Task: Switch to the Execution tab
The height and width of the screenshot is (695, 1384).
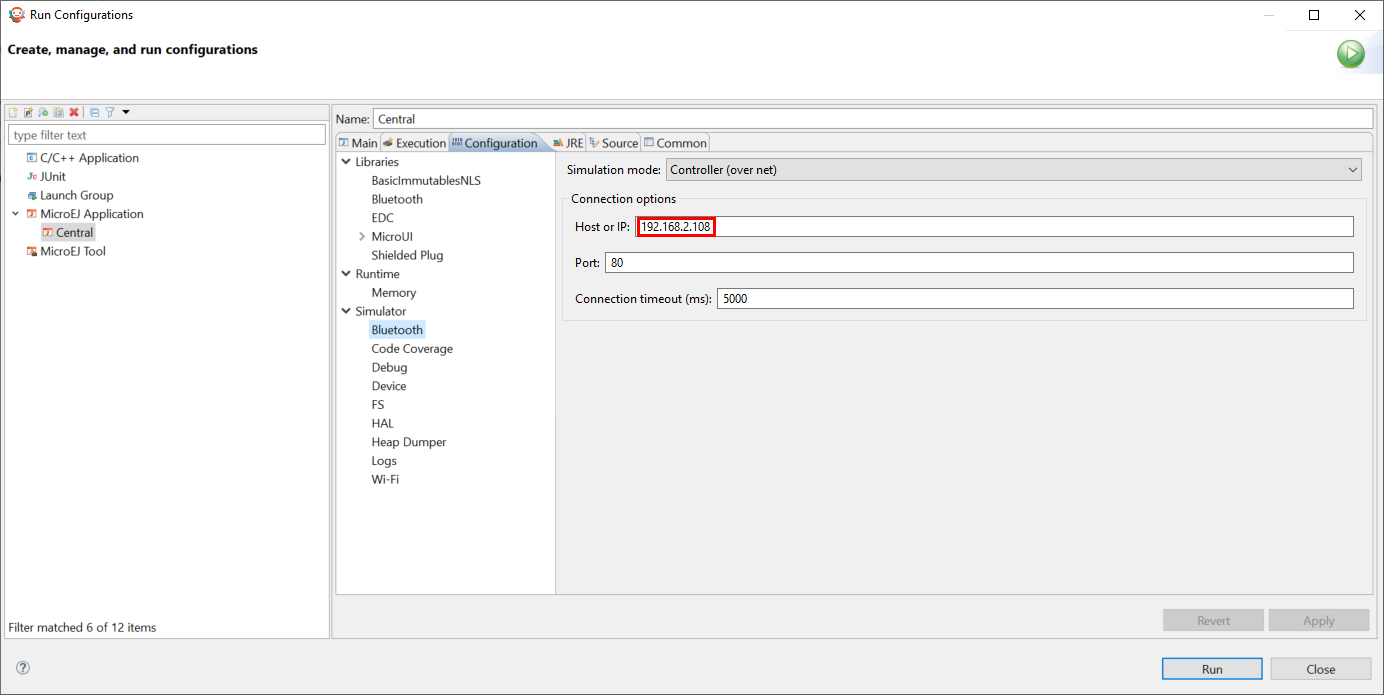Action: click(x=413, y=143)
